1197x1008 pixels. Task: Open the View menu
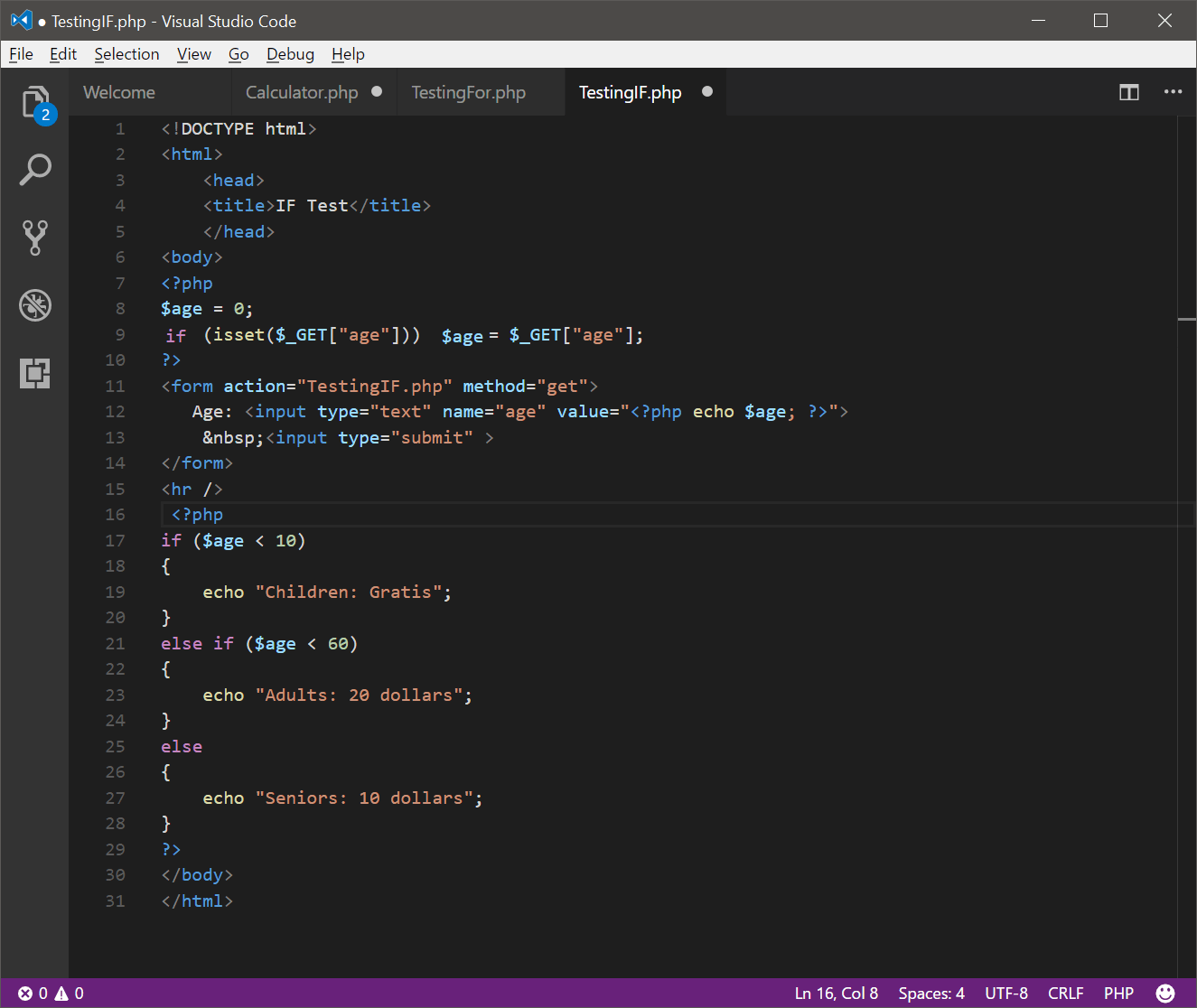(194, 54)
